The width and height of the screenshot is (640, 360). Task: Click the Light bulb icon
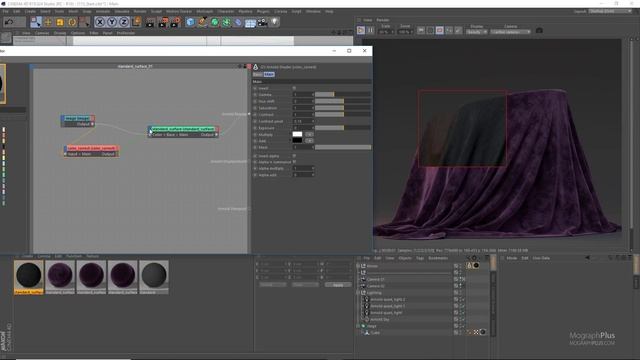point(275,22)
